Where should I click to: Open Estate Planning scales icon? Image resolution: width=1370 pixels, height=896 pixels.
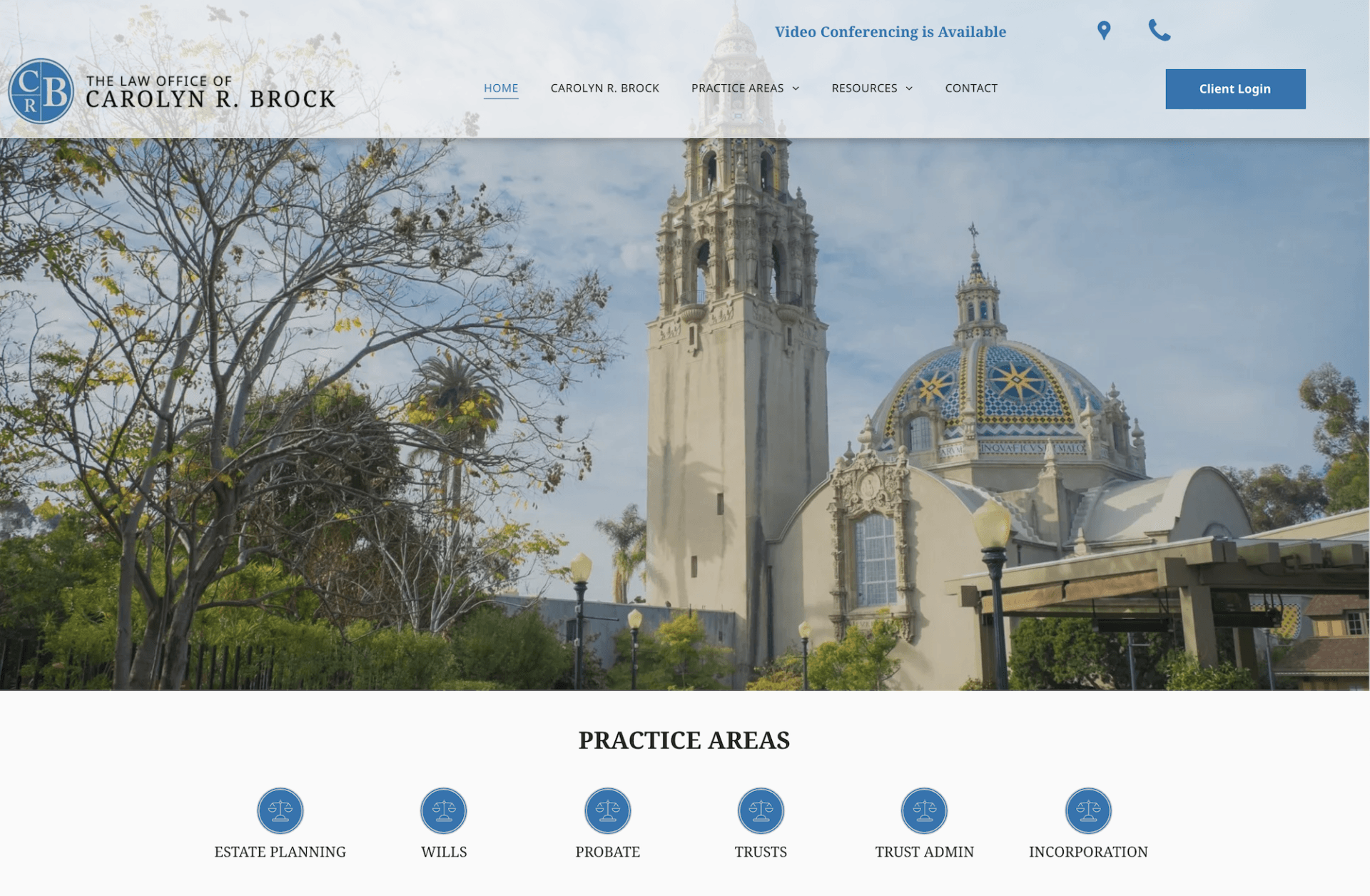coord(280,810)
